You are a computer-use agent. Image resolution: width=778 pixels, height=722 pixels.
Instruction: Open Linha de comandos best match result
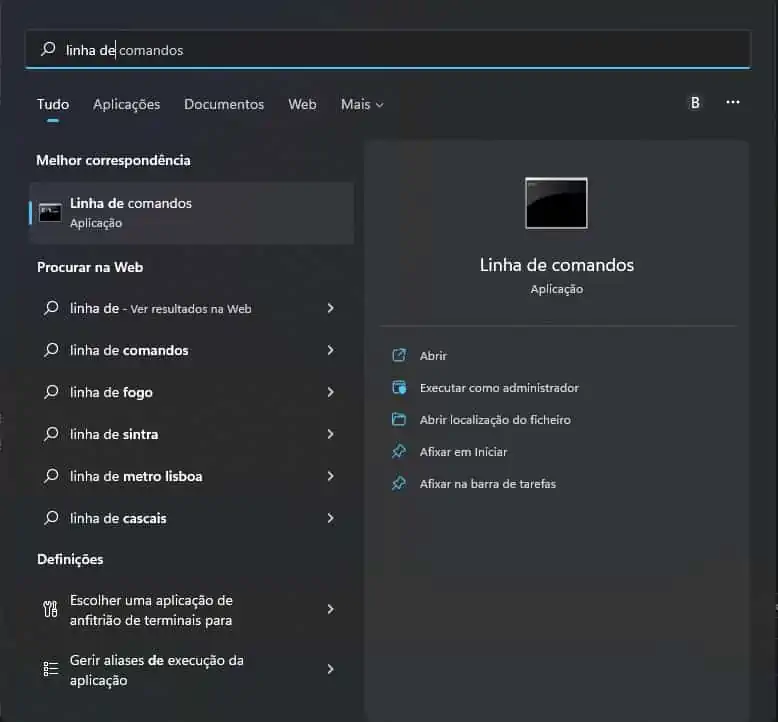tap(192, 213)
